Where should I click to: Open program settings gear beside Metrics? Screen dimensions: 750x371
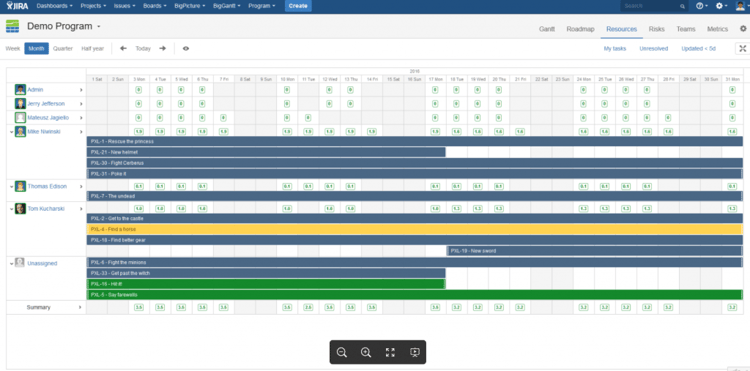pyautogui.click(x=743, y=29)
